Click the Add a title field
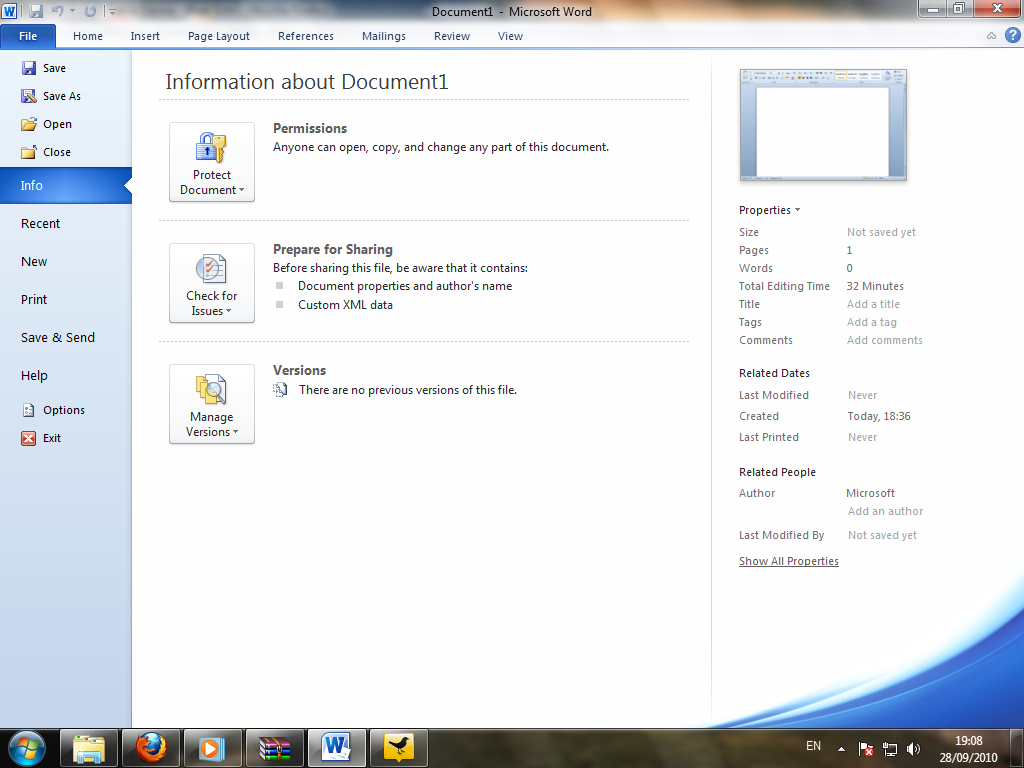1024x768 pixels. point(873,304)
